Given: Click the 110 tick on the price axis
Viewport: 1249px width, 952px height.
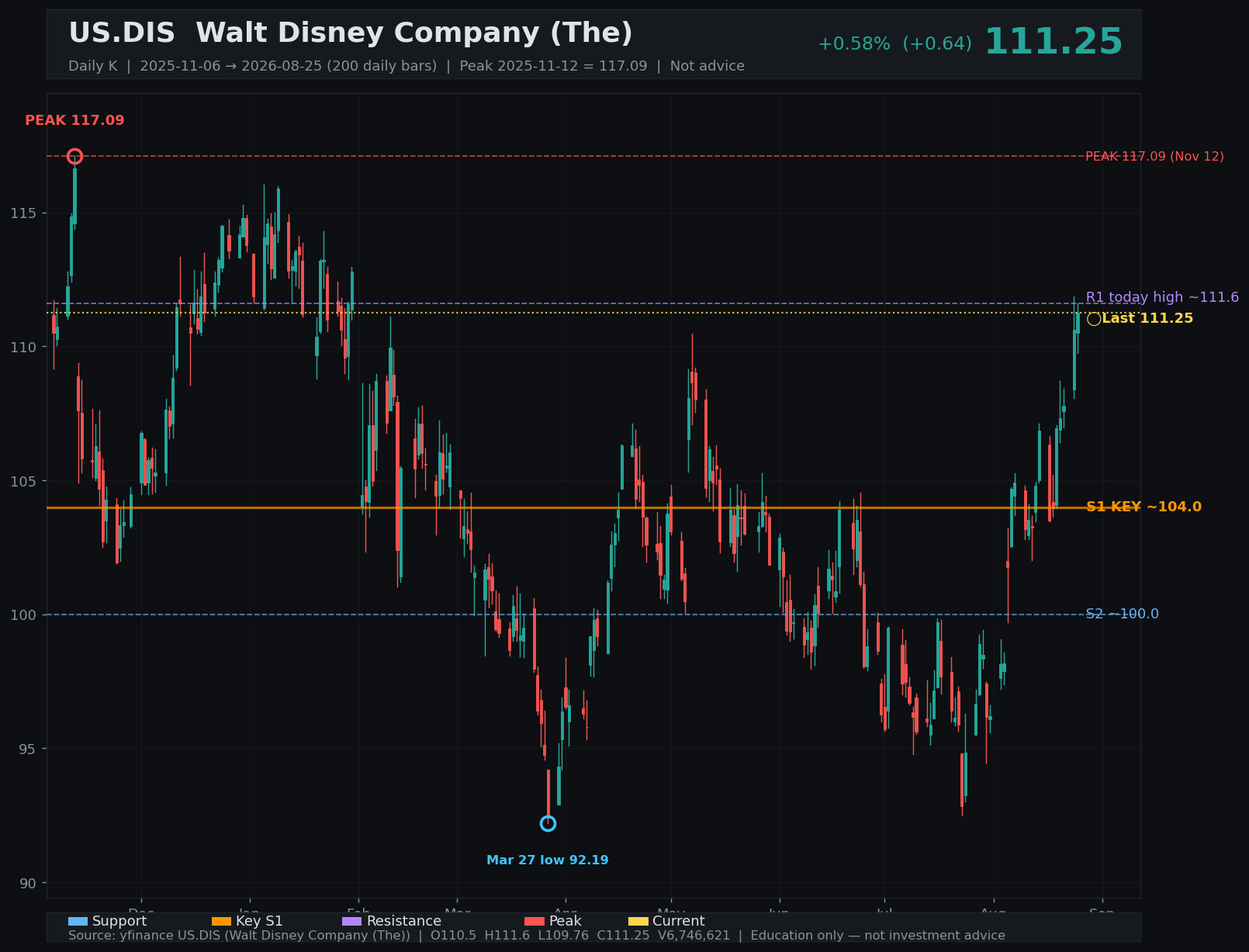Looking at the screenshot, I should 23,348.
